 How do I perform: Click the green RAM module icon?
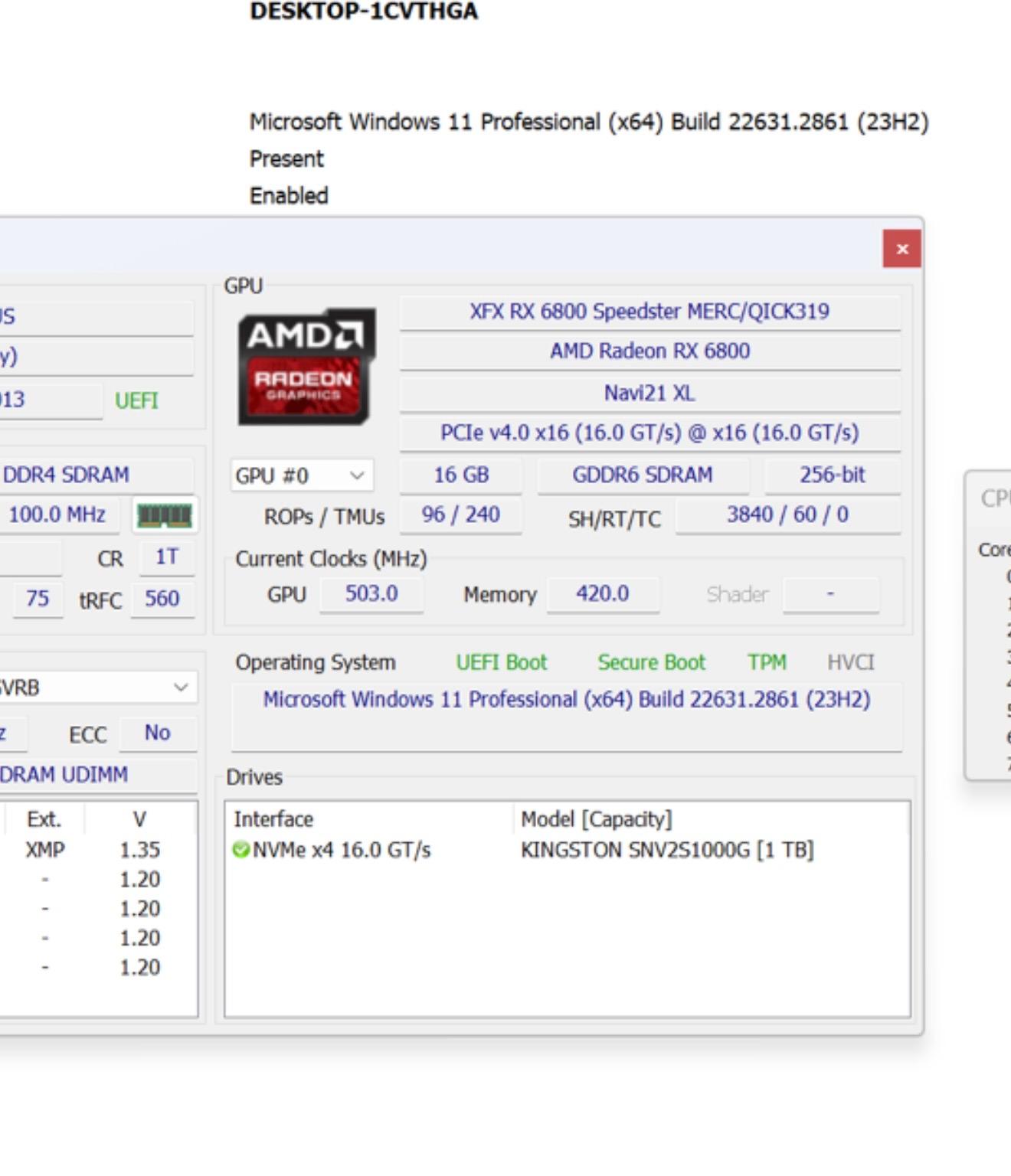coord(164,515)
